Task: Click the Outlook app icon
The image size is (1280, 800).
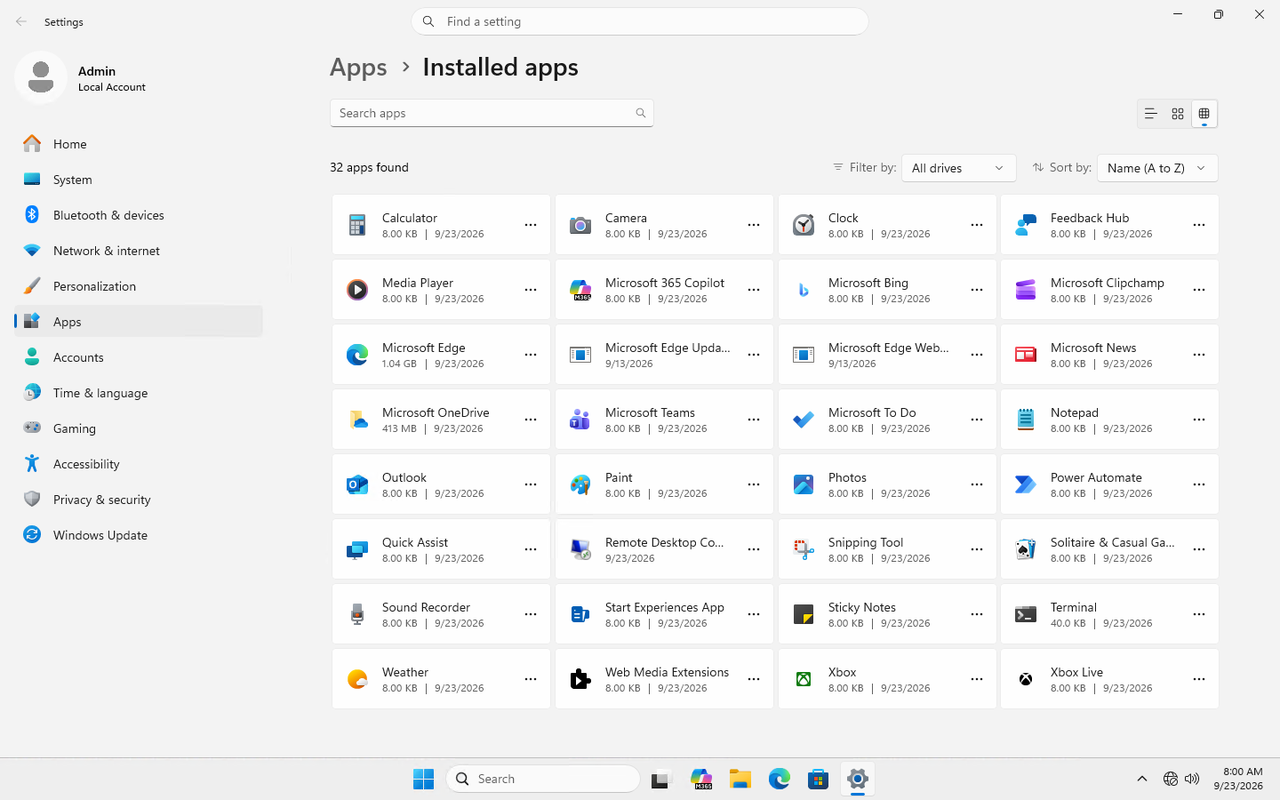Action: 357,485
